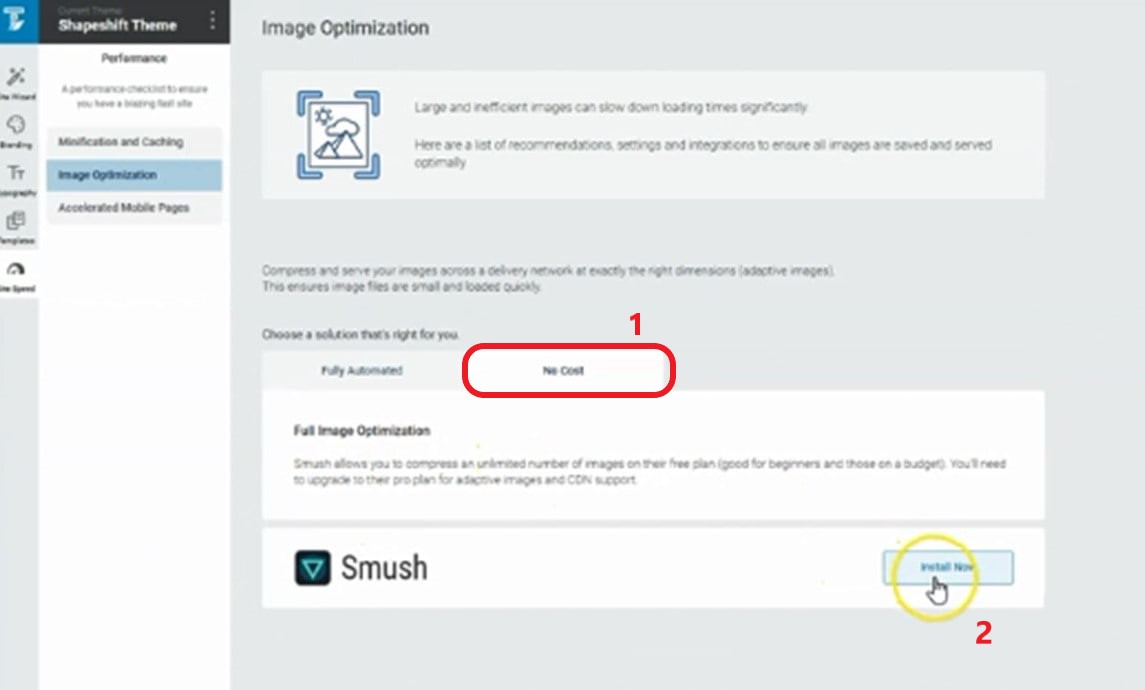Open Accelerated Mobile Pages section
This screenshot has height=690, width=1145.
tap(134, 208)
